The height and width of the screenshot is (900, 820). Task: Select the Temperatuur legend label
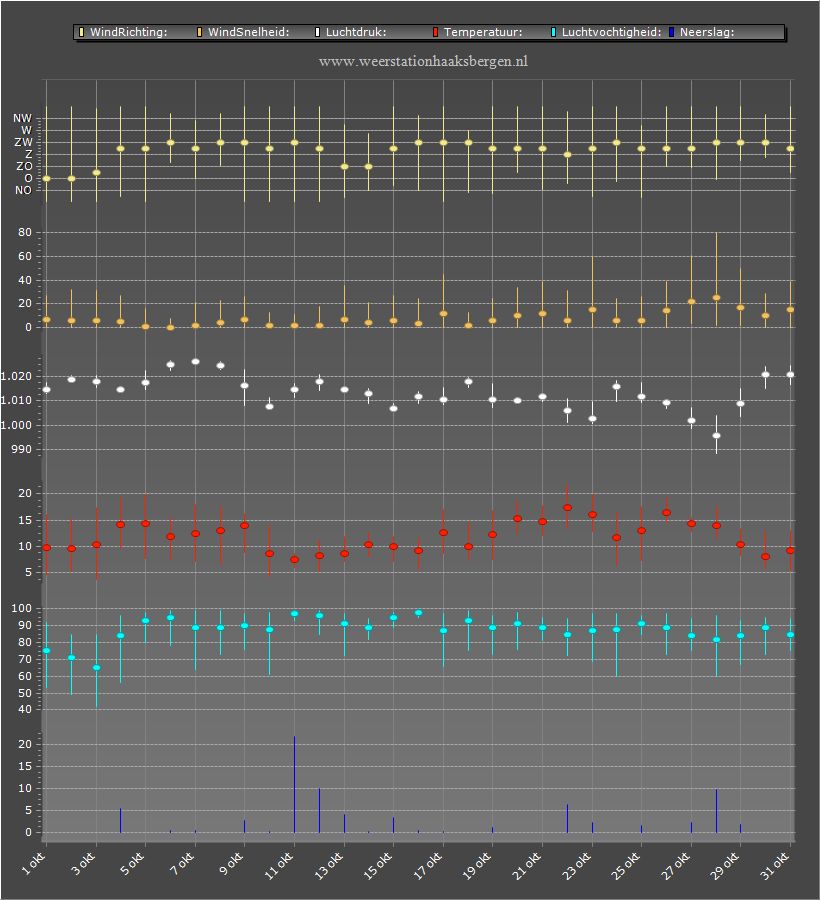pyautogui.click(x=483, y=32)
